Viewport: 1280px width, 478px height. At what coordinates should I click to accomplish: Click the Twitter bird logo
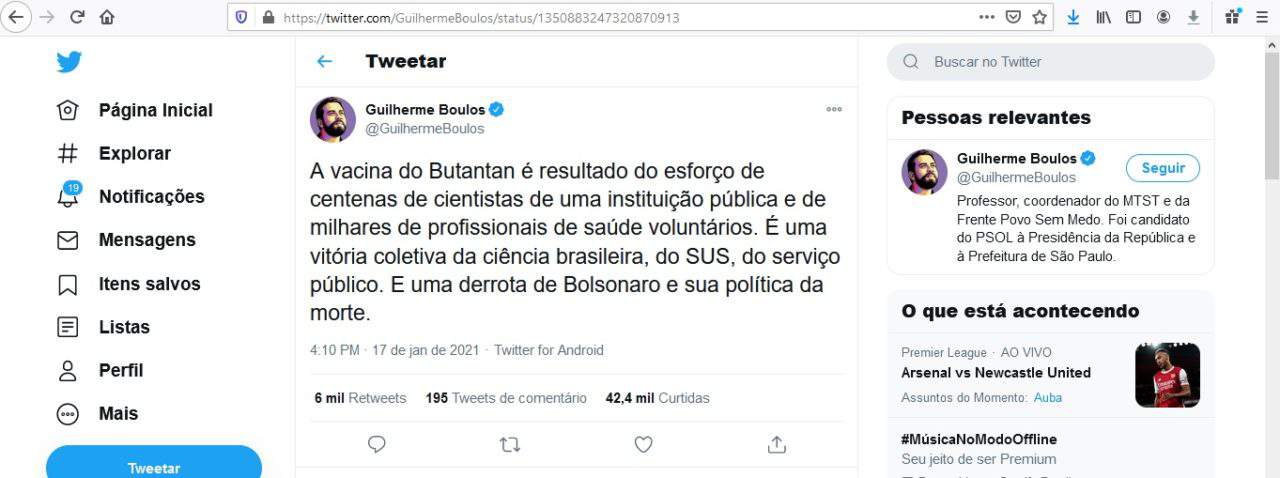[x=68, y=62]
